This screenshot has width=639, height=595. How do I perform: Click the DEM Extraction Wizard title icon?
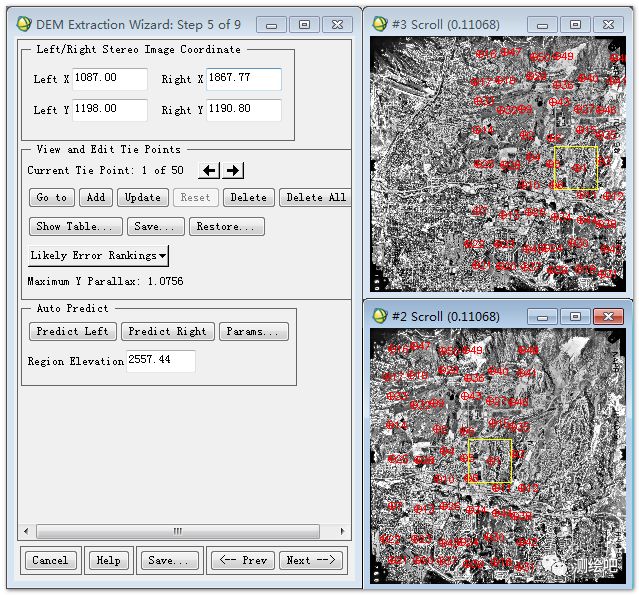23,23
